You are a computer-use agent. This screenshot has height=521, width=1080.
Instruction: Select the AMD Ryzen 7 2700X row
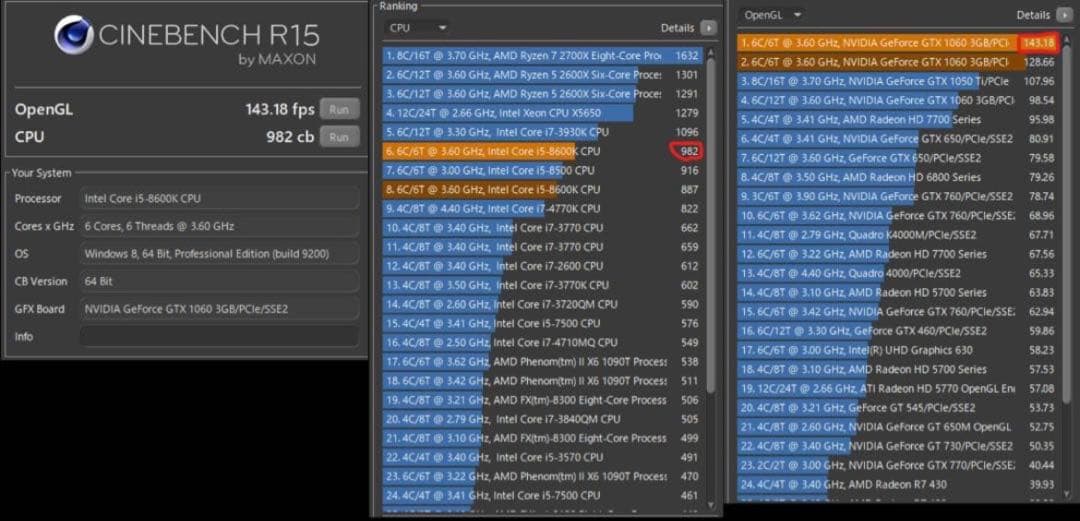pos(543,55)
